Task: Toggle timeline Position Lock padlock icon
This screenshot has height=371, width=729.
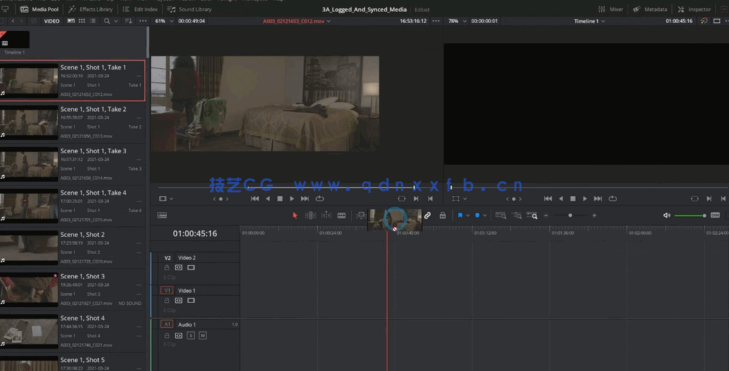Action: tap(443, 215)
